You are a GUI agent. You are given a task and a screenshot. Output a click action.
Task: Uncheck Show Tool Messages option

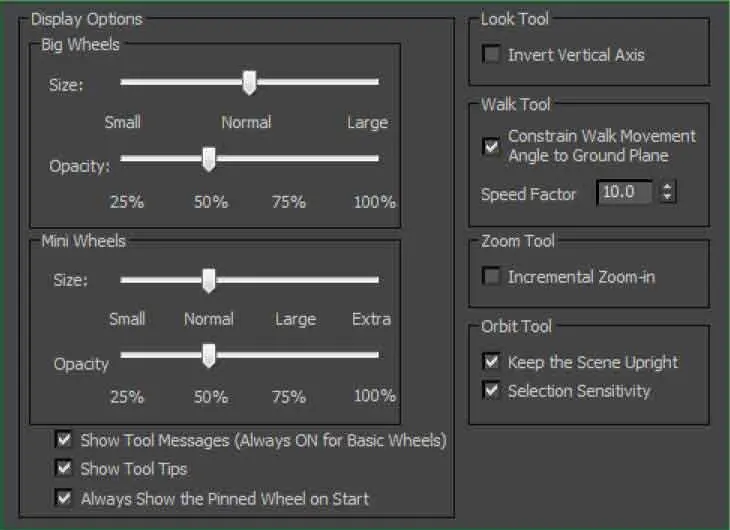point(64,440)
